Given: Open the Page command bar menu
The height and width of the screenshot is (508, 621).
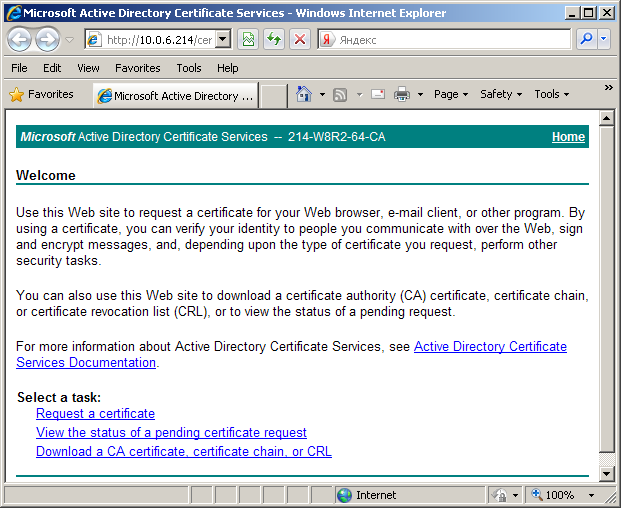Looking at the screenshot, I should pyautogui.click(x=451, y=94).
